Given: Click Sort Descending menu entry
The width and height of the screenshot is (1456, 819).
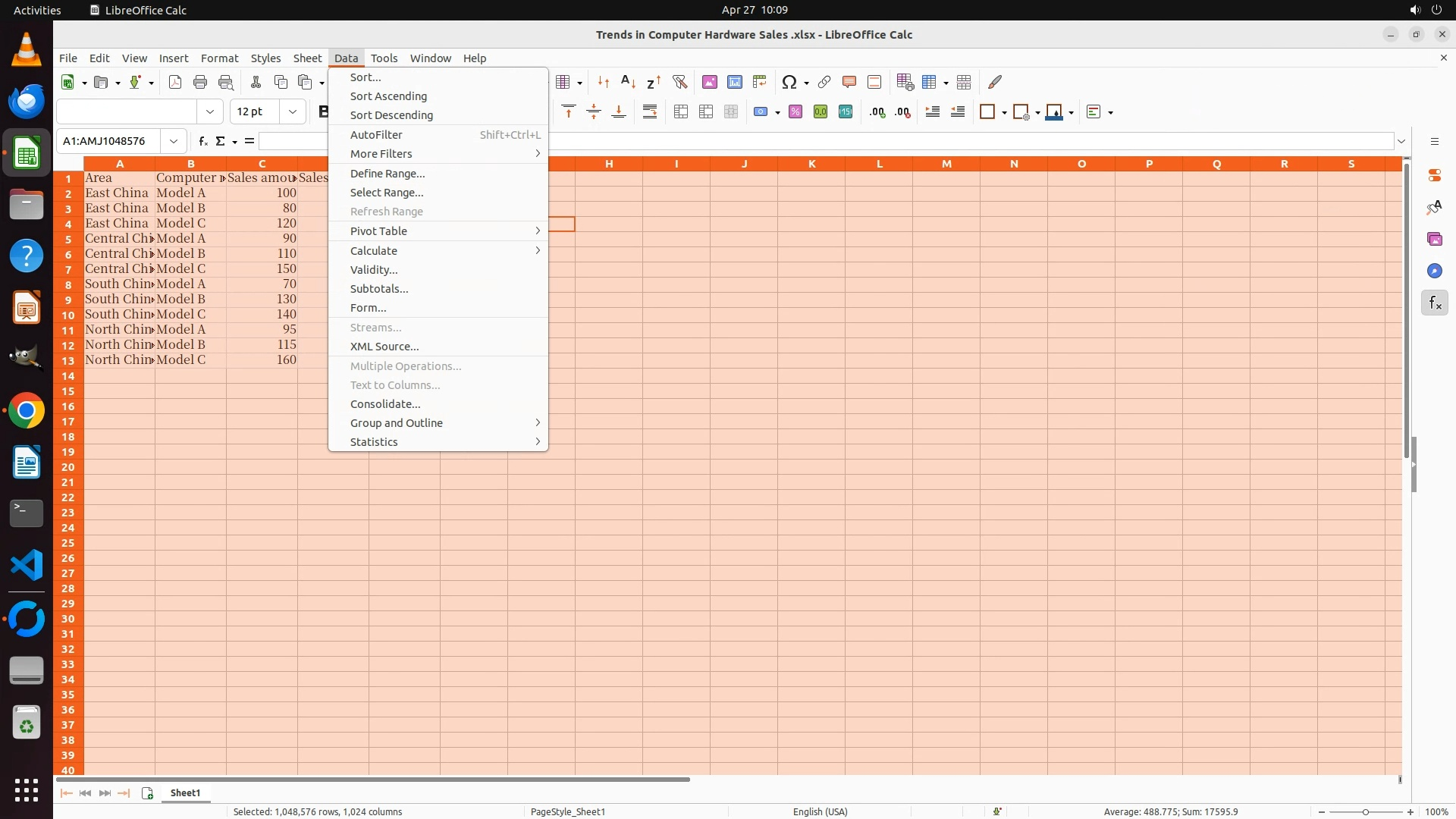Looking at the screenshot, I should point(391,115).
